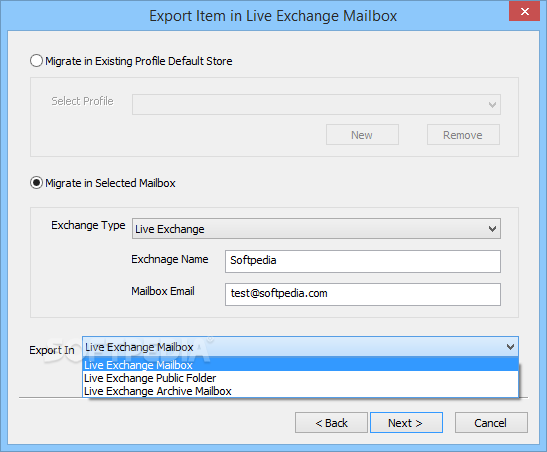Close the Export Item dialog window
This screenshot has width=547, height=452.
click(524, 12)
